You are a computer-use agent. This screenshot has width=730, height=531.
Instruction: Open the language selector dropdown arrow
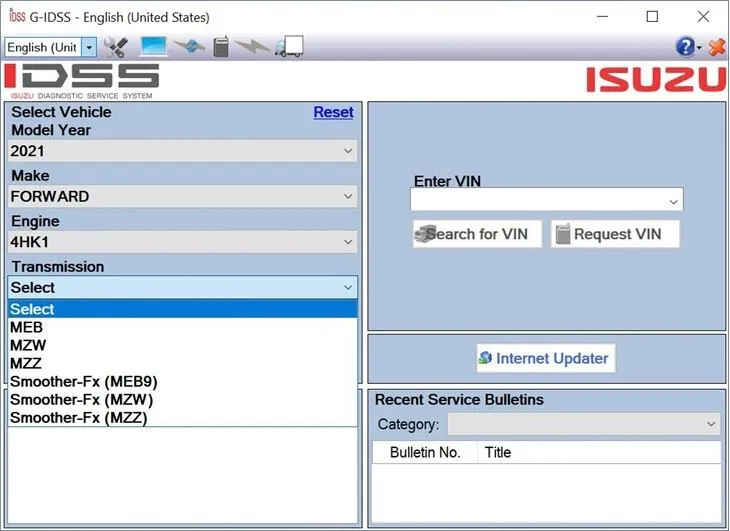coord(89,47)
